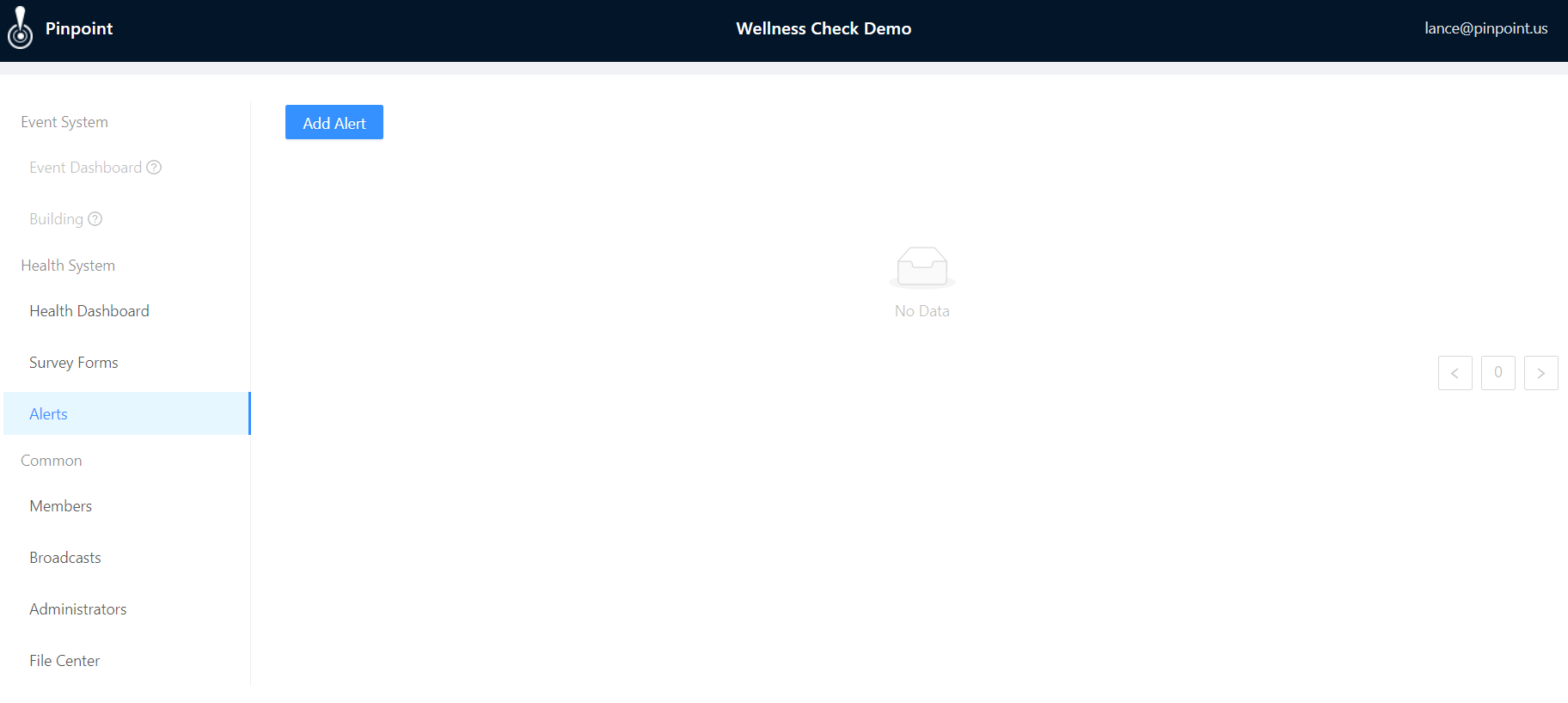Click the Pinpoint brand name
Screen dimensions: 1568x703
[79, 28]
